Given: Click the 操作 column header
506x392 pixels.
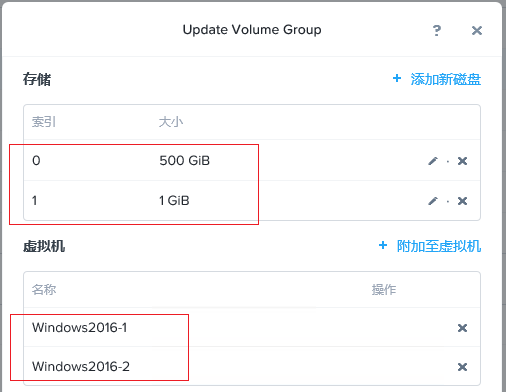Looking at the screenshot, I should point(384,289).
